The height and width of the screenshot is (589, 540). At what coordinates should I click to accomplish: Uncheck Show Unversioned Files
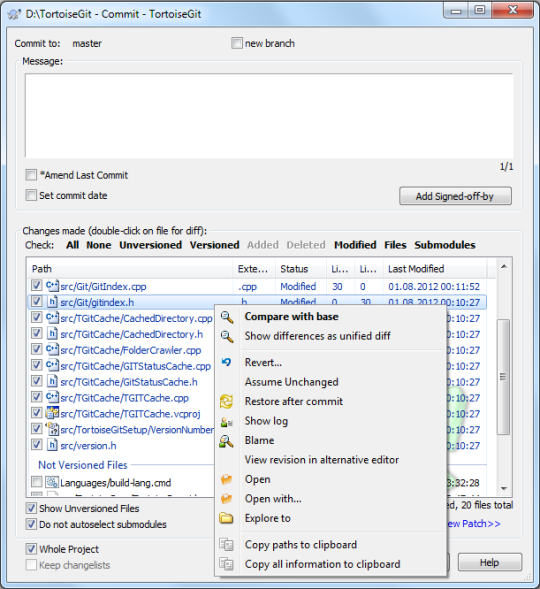pyautogui.click(x=31, y=508)
